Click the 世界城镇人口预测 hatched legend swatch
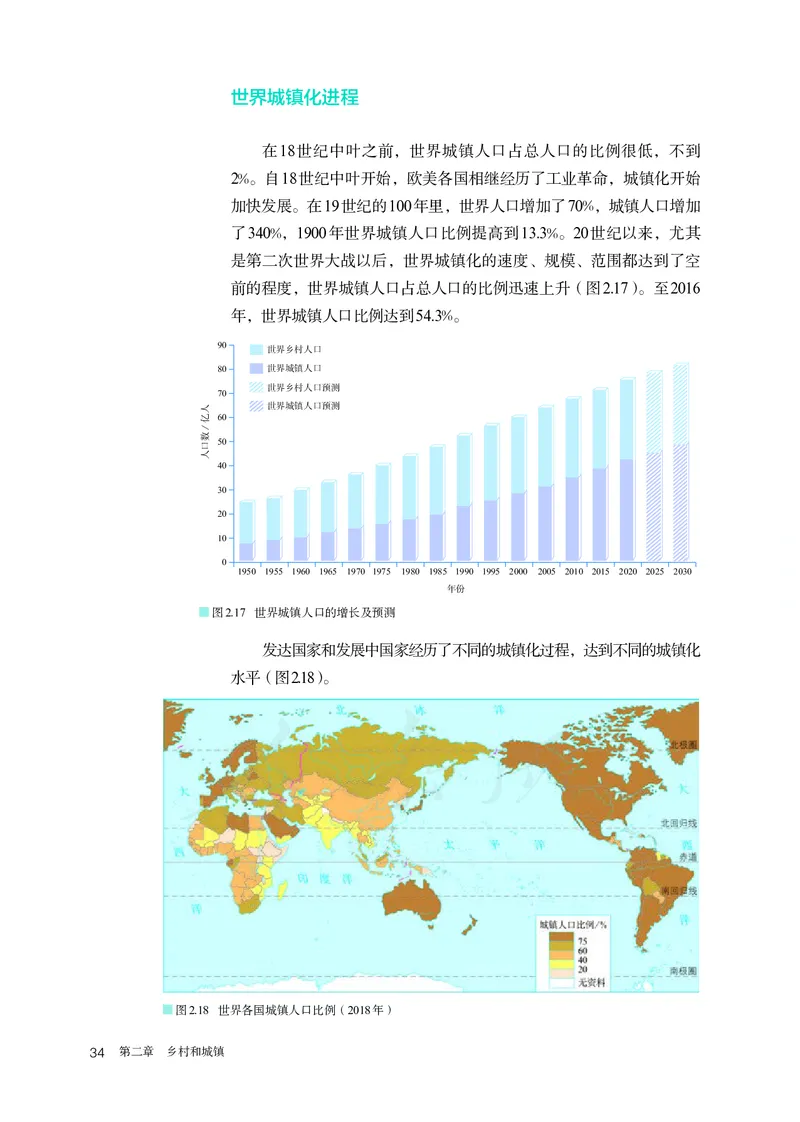 [x=255, y=404]
